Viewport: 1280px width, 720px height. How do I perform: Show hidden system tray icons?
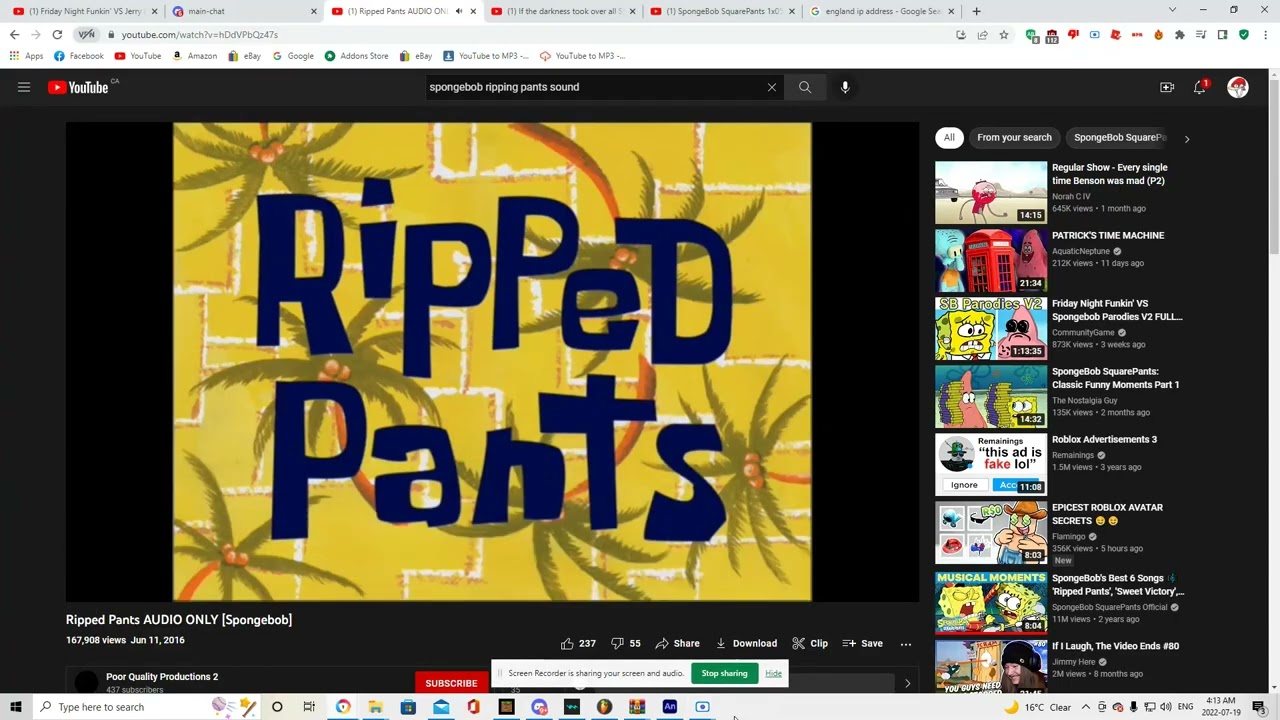click(x=1085, y=707)
